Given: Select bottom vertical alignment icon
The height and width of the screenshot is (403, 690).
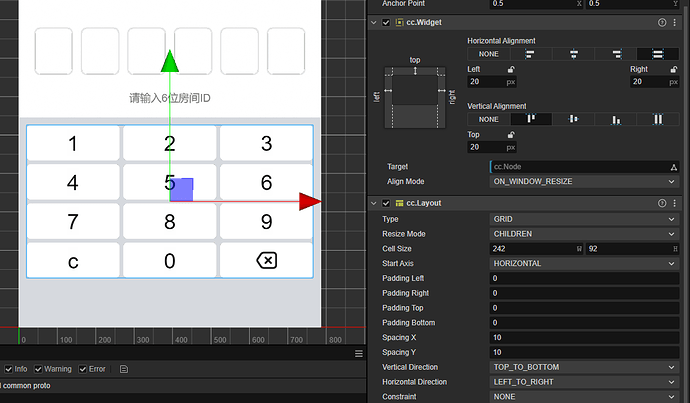Looking at the screenshot, I should click(x=616, y=119).
